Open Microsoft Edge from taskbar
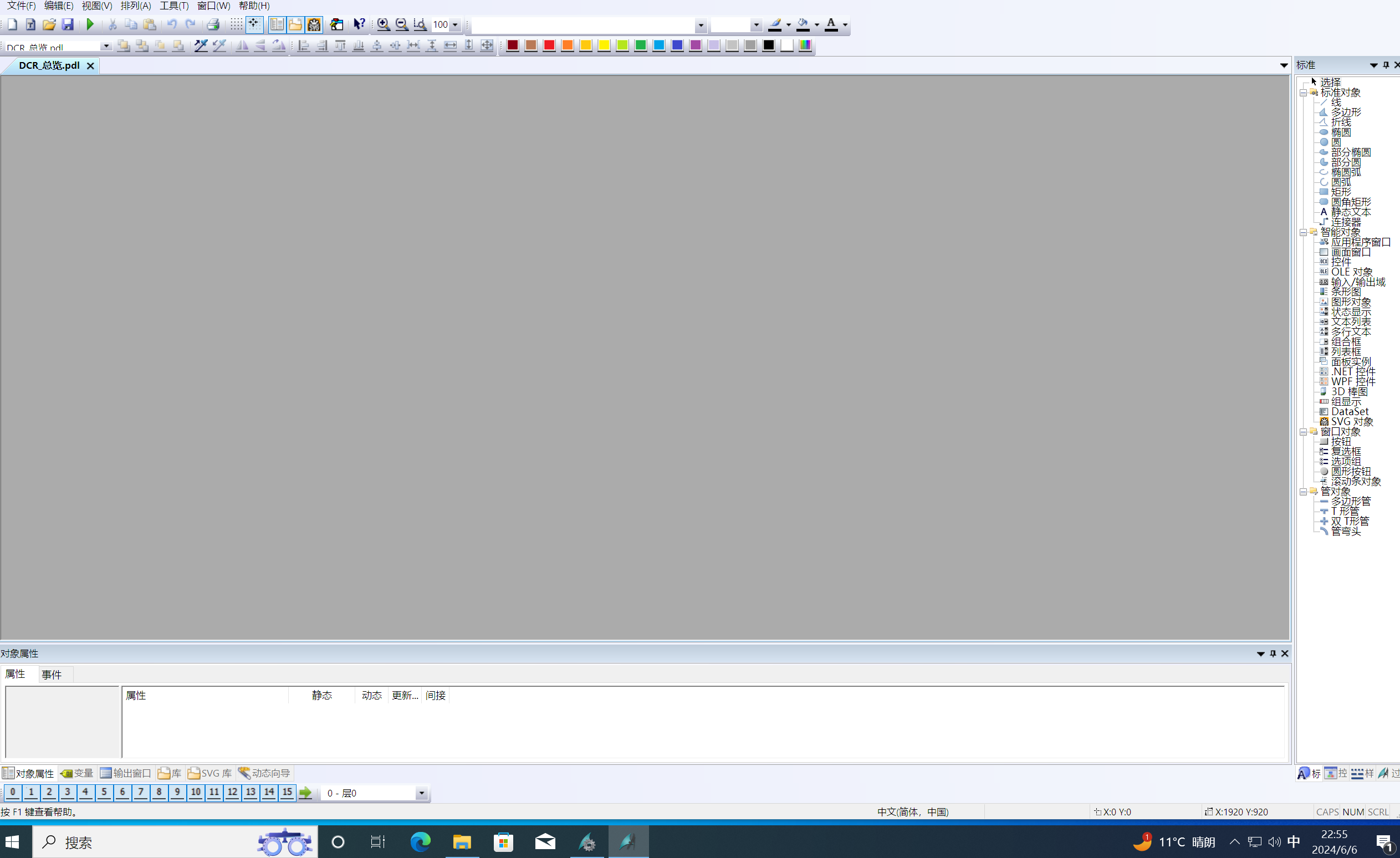The height and width of the screenshot is (858, 1400). pos(421,842)
